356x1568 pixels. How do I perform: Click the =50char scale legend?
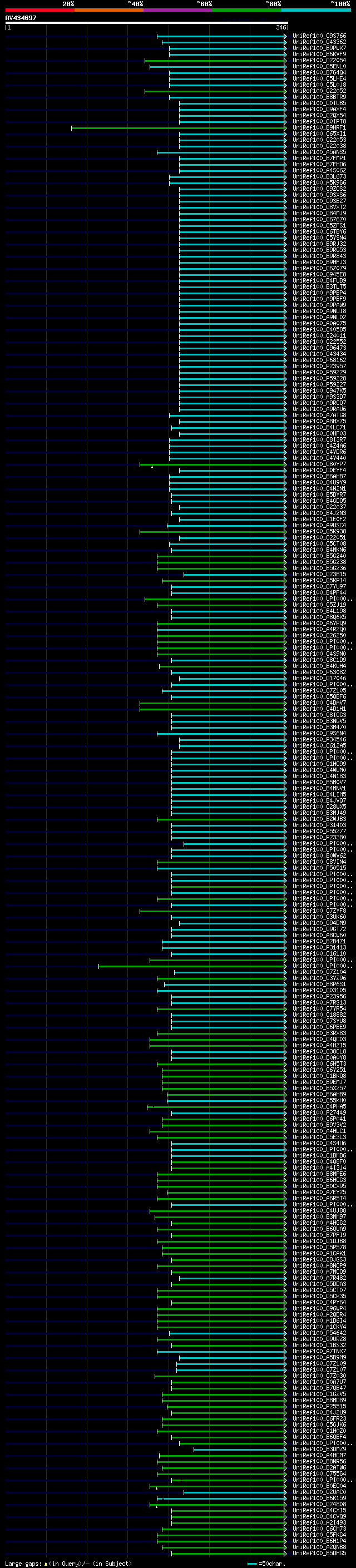click(x=266, y=1564)
